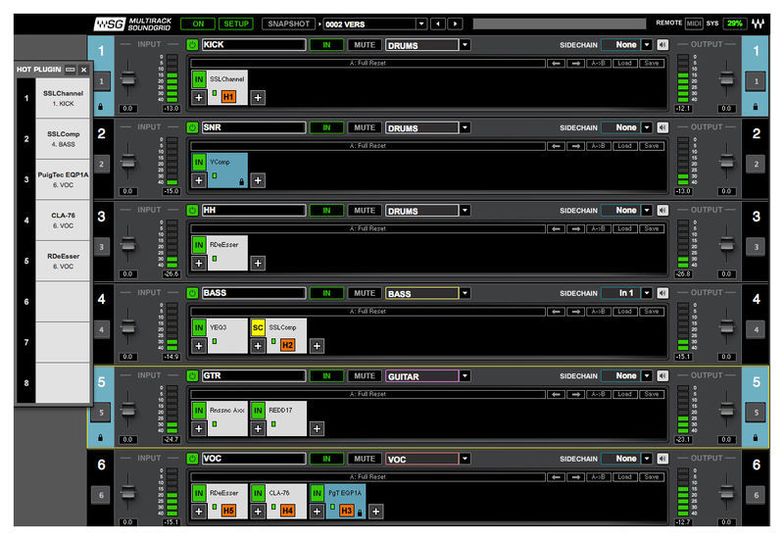Click the SC sidechain icon on SSLComp
This screenshot has height=540, width=784.
pyautogui.click(x=257, y=327)
